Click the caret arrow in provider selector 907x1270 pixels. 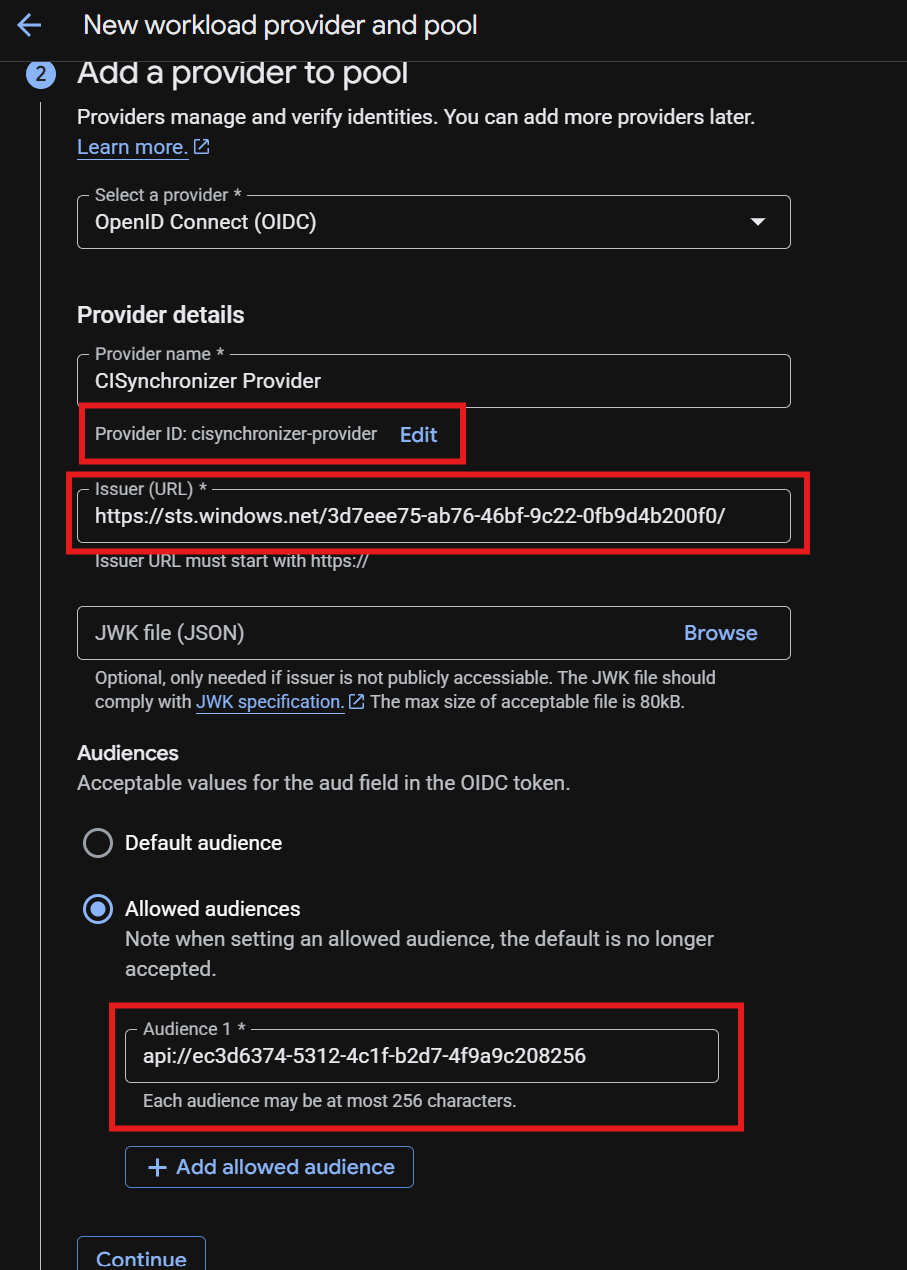758,222
